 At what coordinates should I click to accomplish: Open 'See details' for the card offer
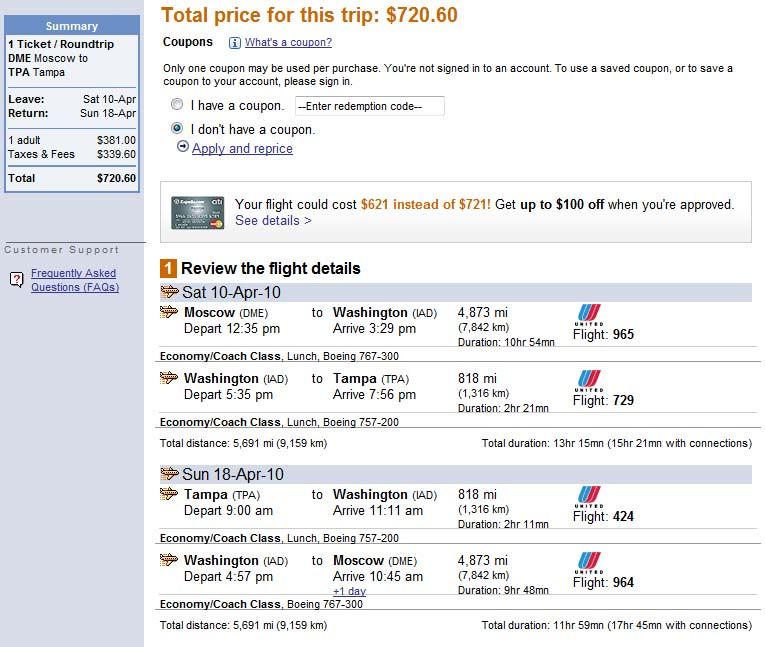point(273,221)
